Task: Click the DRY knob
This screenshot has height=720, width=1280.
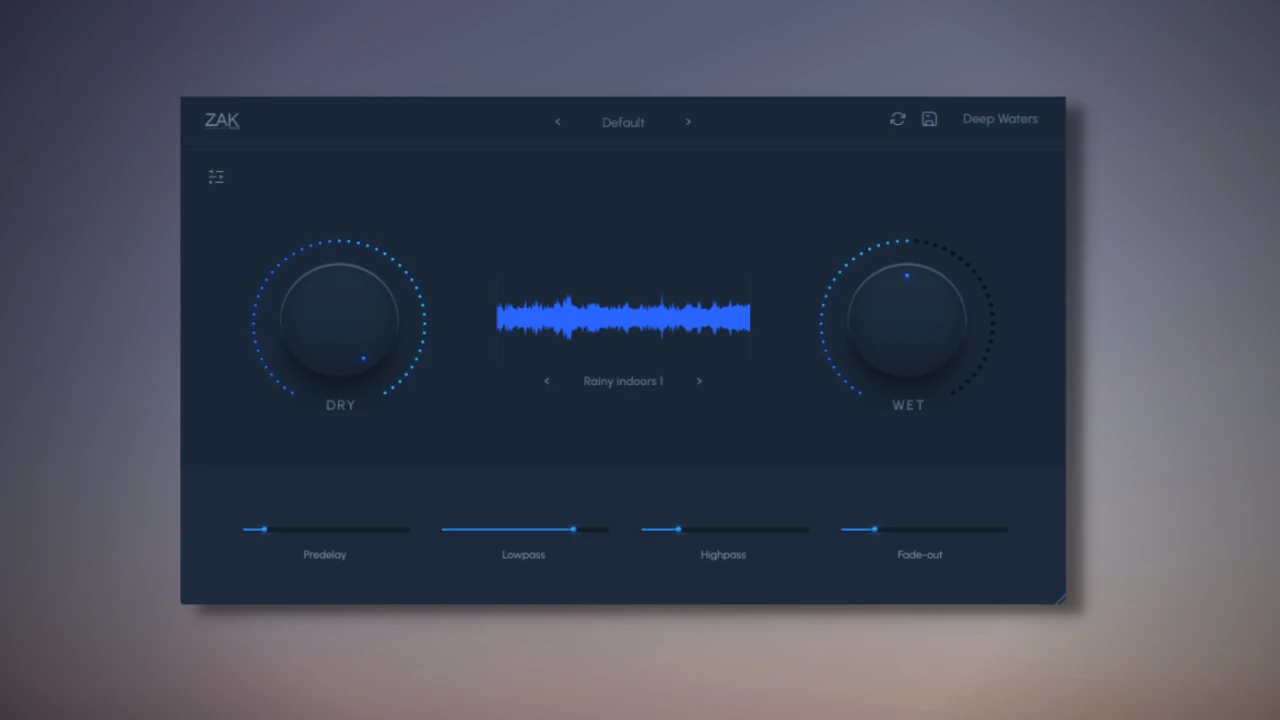Action: 339,320
